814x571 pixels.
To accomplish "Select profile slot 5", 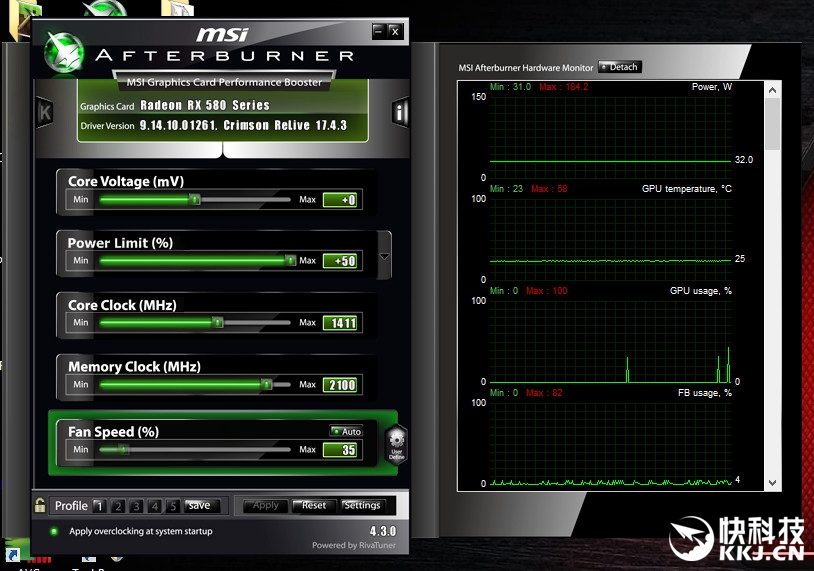I will (173, 506).
